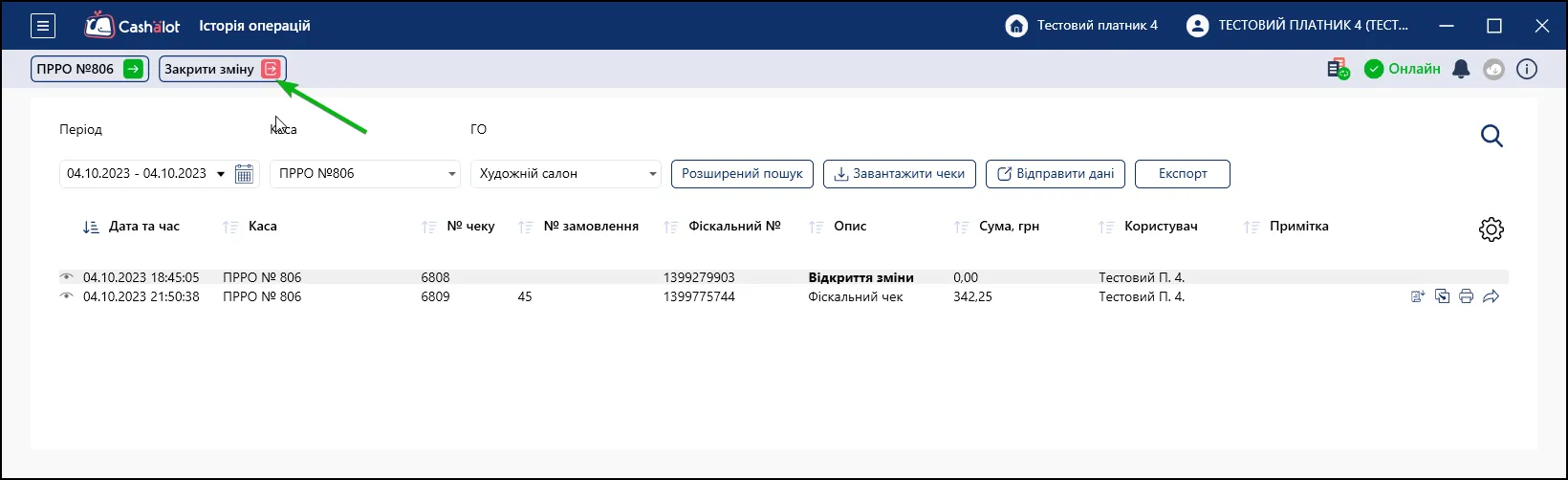This screenshot has width=1568, height=480.
Task: Click the magnifier search icon
Action: click(x=1492, y=137)
